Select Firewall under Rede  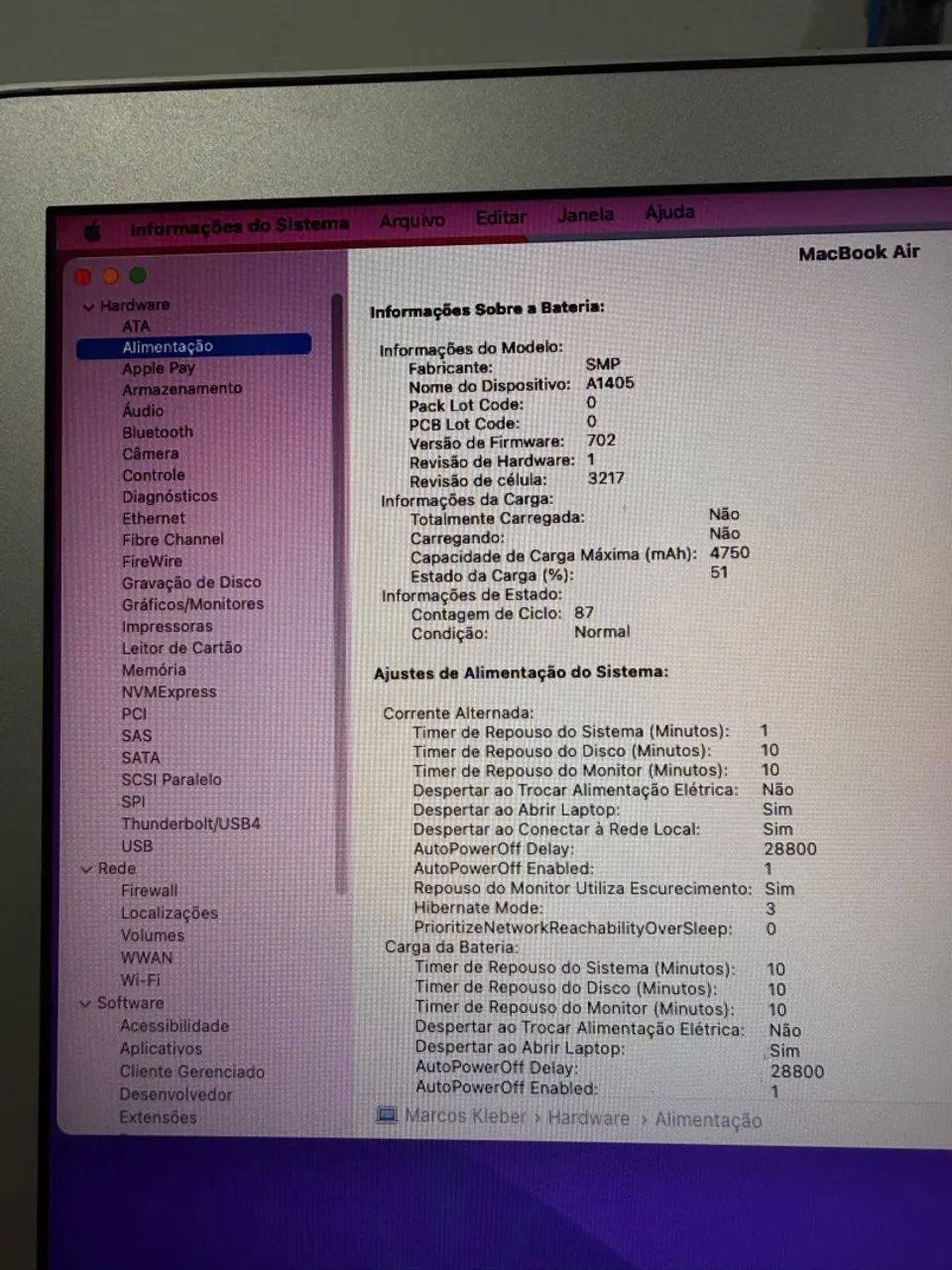click(x=149, y=891)
